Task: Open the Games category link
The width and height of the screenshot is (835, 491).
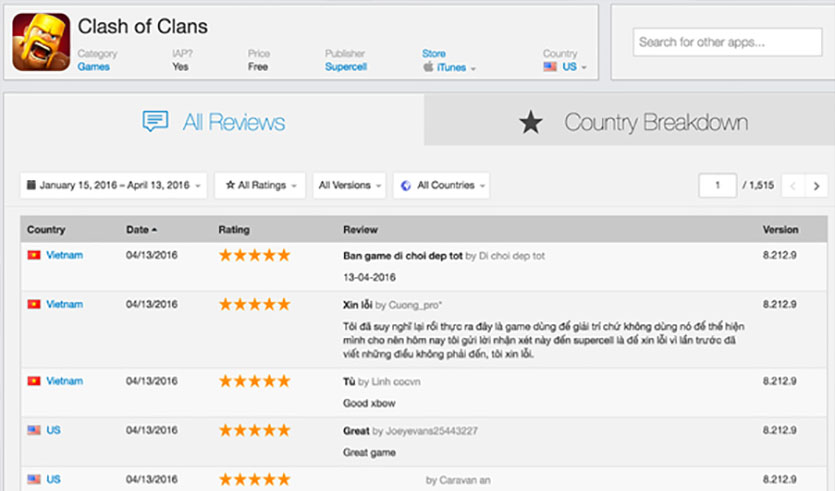Action: click(x=94, y=67)
